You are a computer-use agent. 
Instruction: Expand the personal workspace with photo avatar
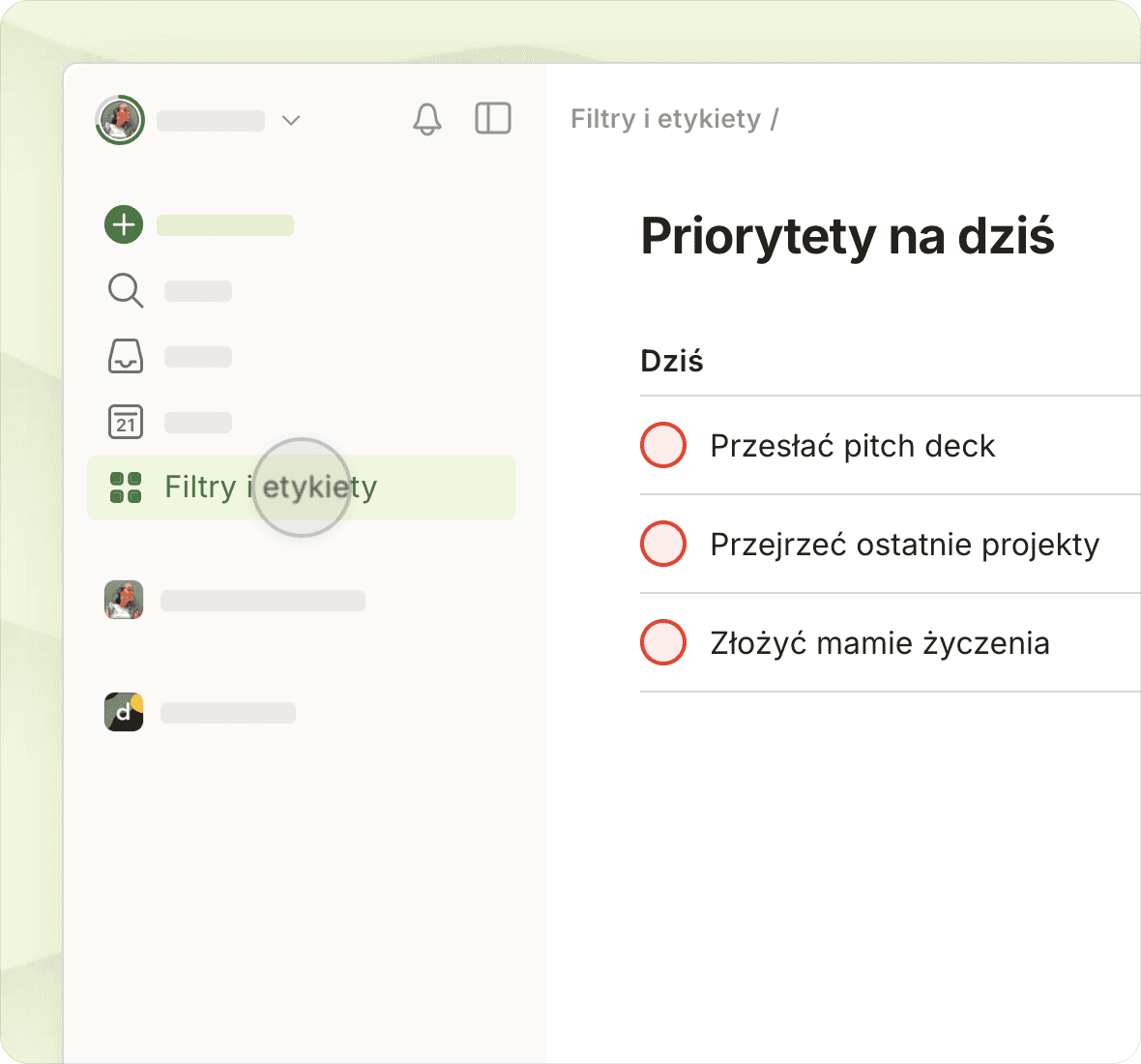coord(124,600)
